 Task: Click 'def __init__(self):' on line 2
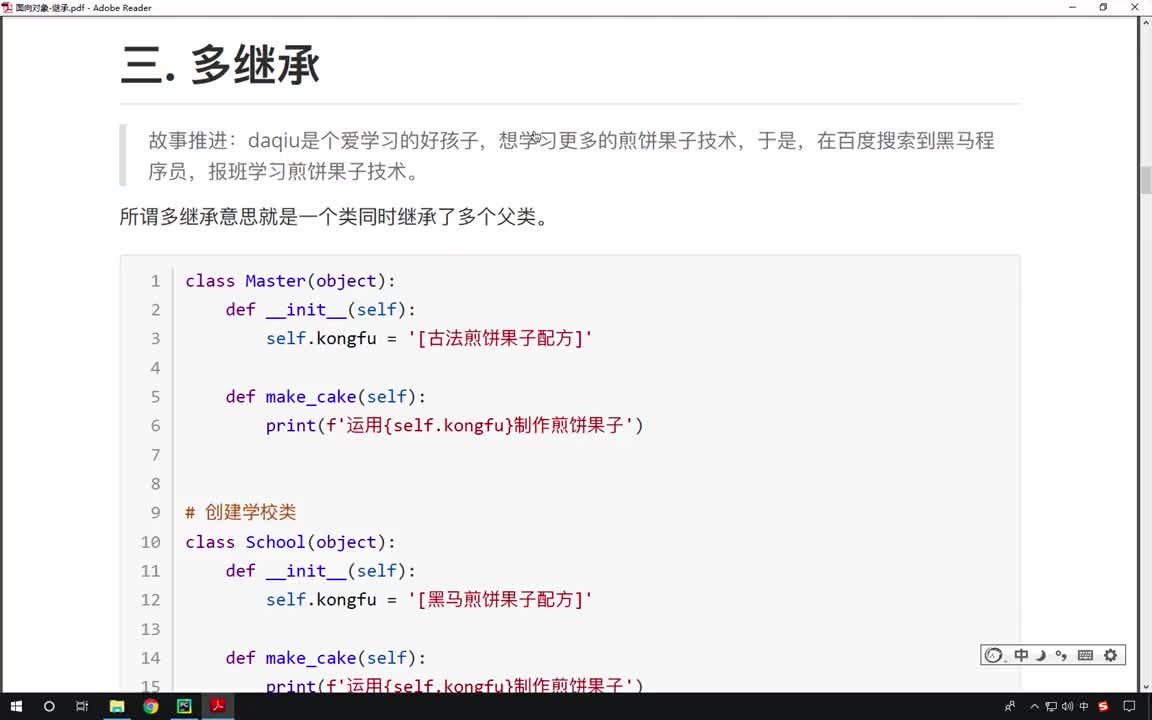320,309
